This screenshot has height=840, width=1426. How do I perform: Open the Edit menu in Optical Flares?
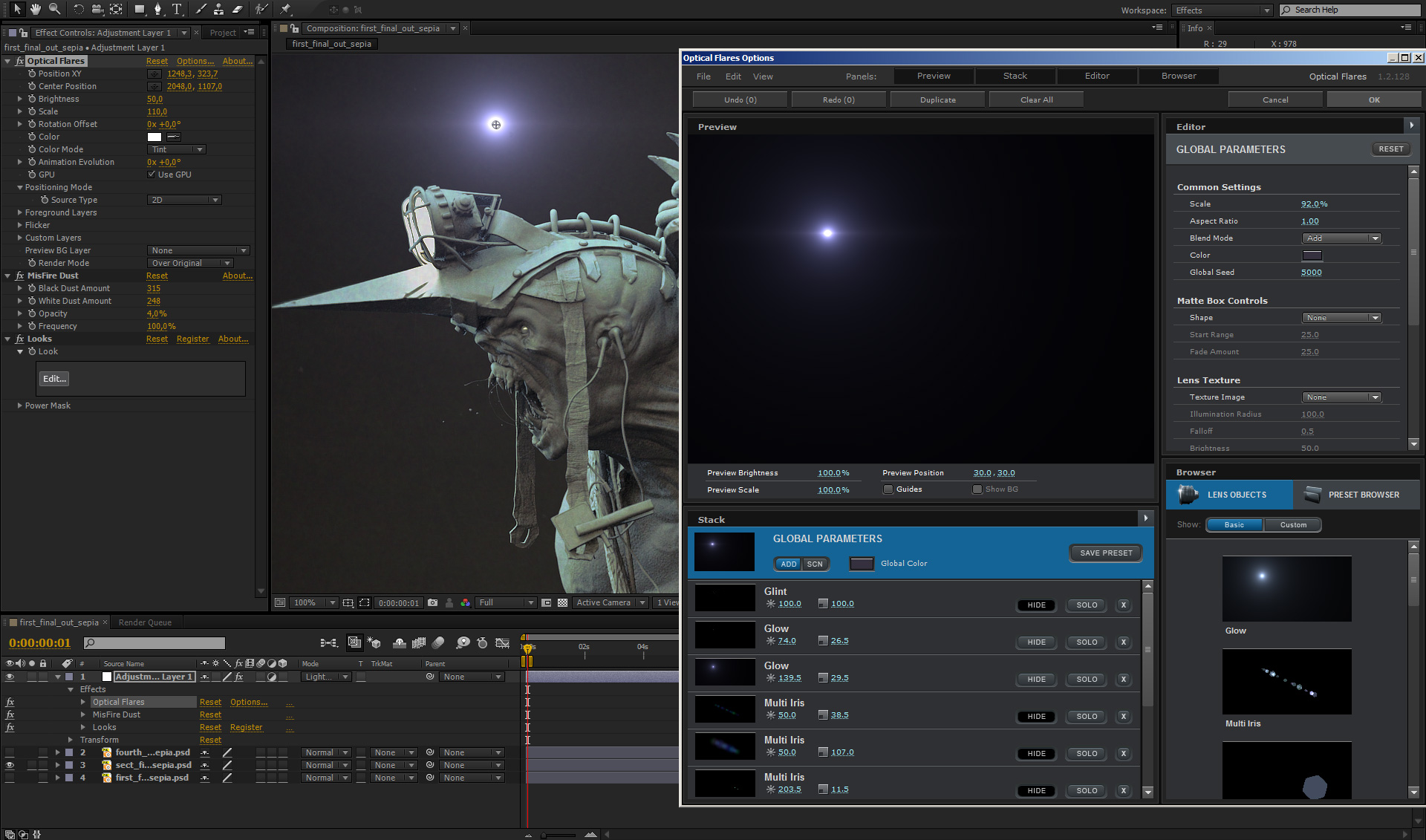(x=733, y=76)
